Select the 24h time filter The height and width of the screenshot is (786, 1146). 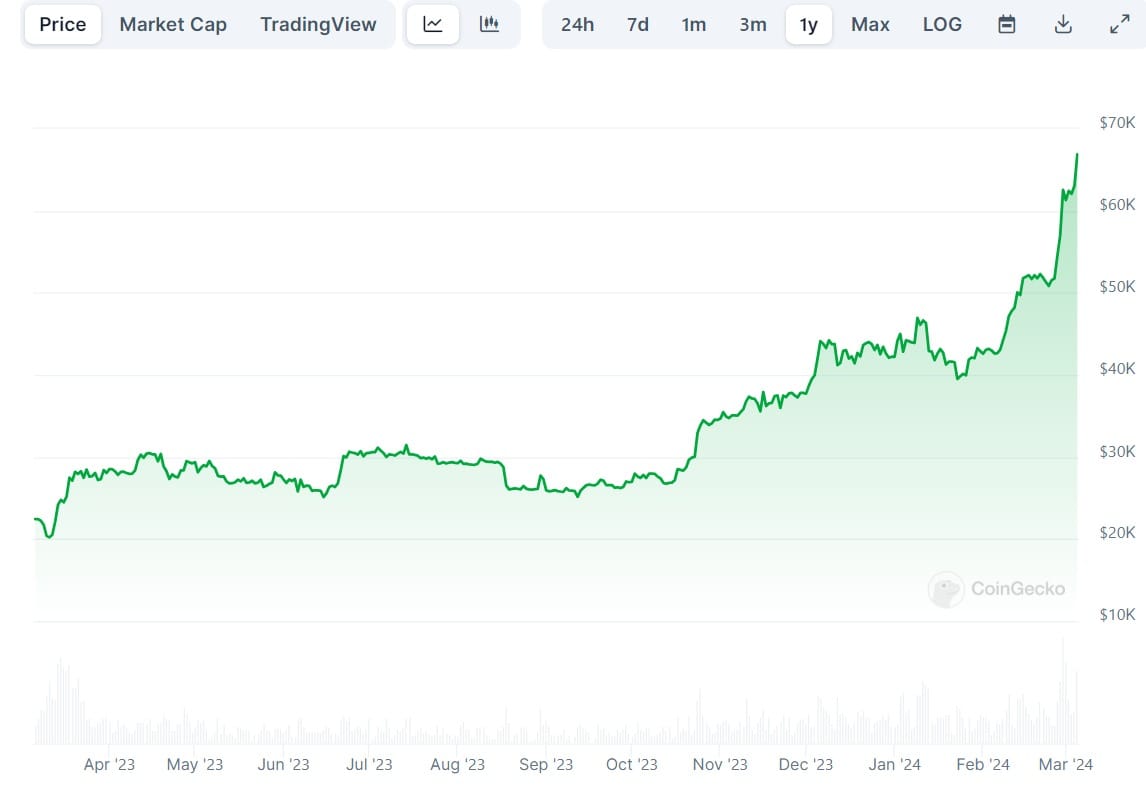coord(577,23)
